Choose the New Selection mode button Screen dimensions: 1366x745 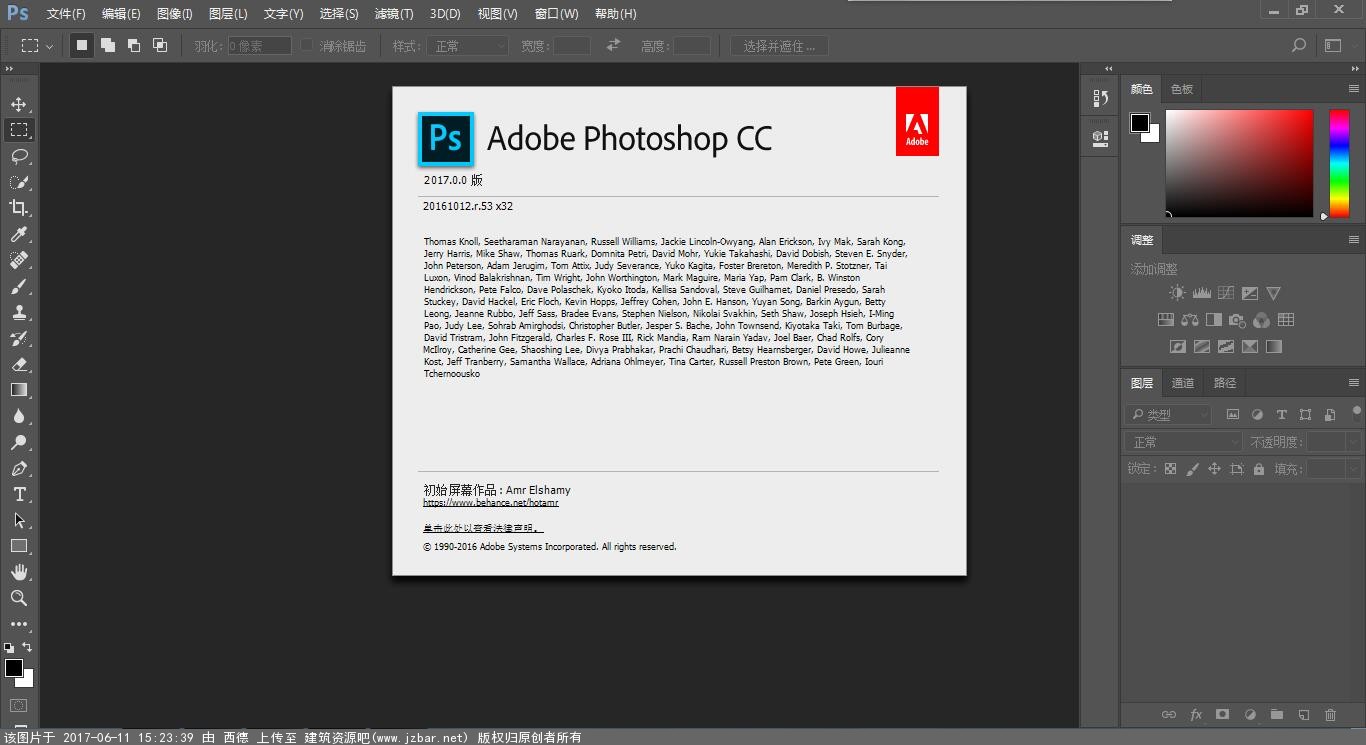pyautogui.click(x=82, y=45)
